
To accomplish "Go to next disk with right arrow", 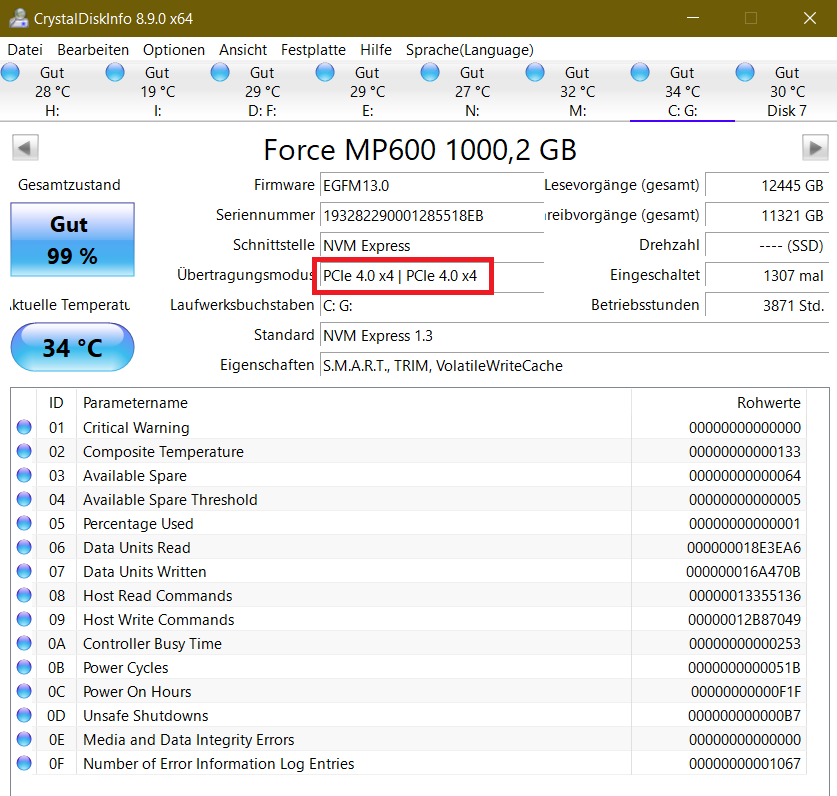I will tap(815, 147).
